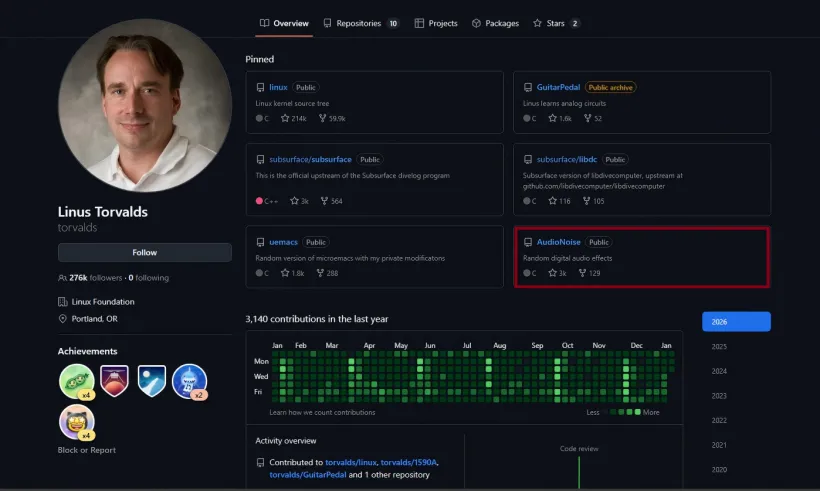This screenshot has width=820, height=491.
Task: Click the Portland, OR location text
Action: click(x=95, y=318)
